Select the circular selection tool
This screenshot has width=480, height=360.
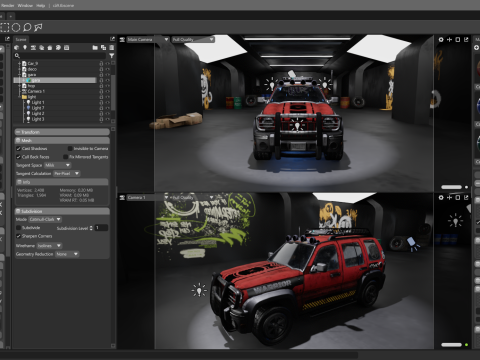click(16, 27)
